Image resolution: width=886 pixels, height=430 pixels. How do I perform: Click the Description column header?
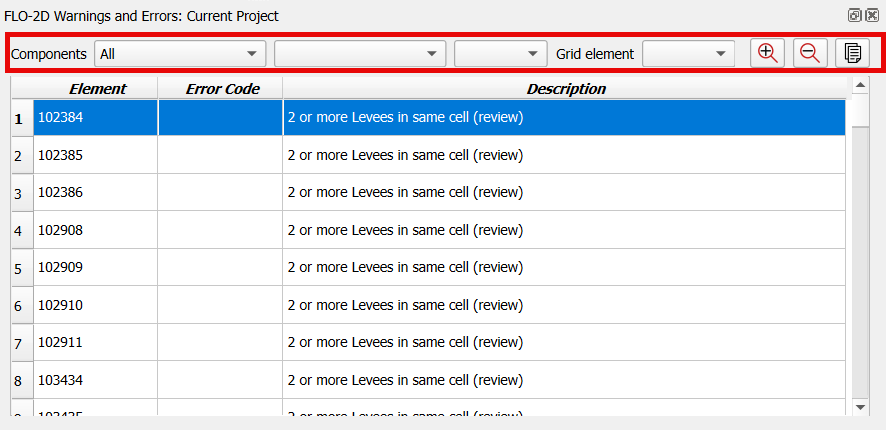click(566, 89)
